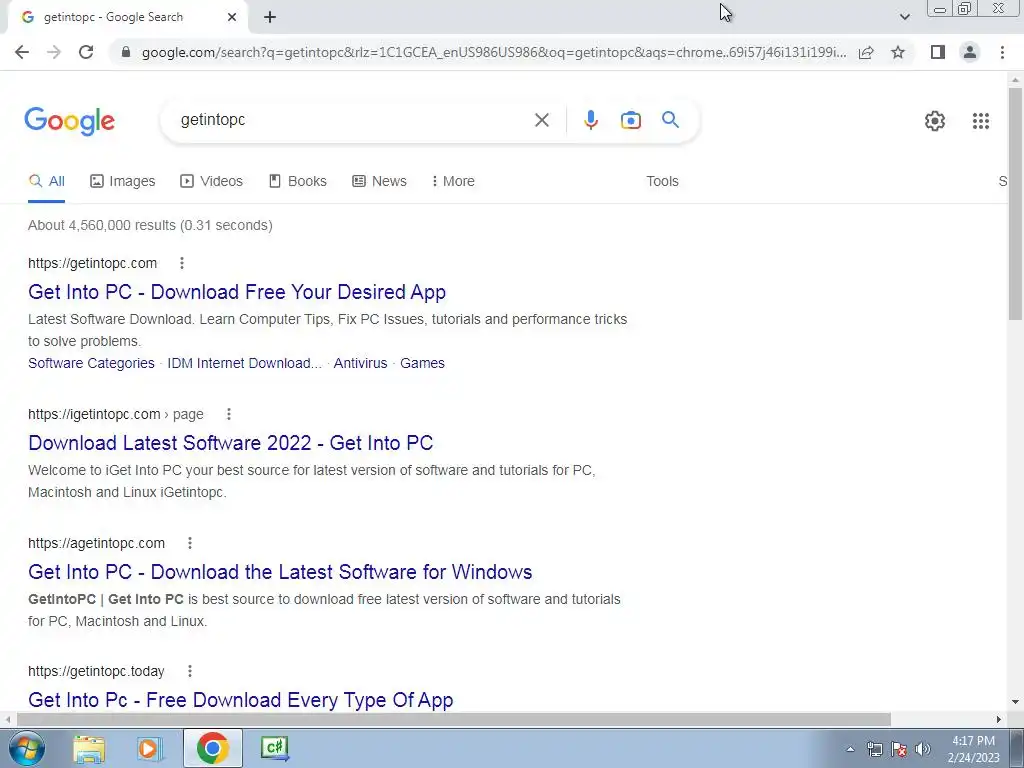Open the Antivirus sitelink

[x=360, y=363]
